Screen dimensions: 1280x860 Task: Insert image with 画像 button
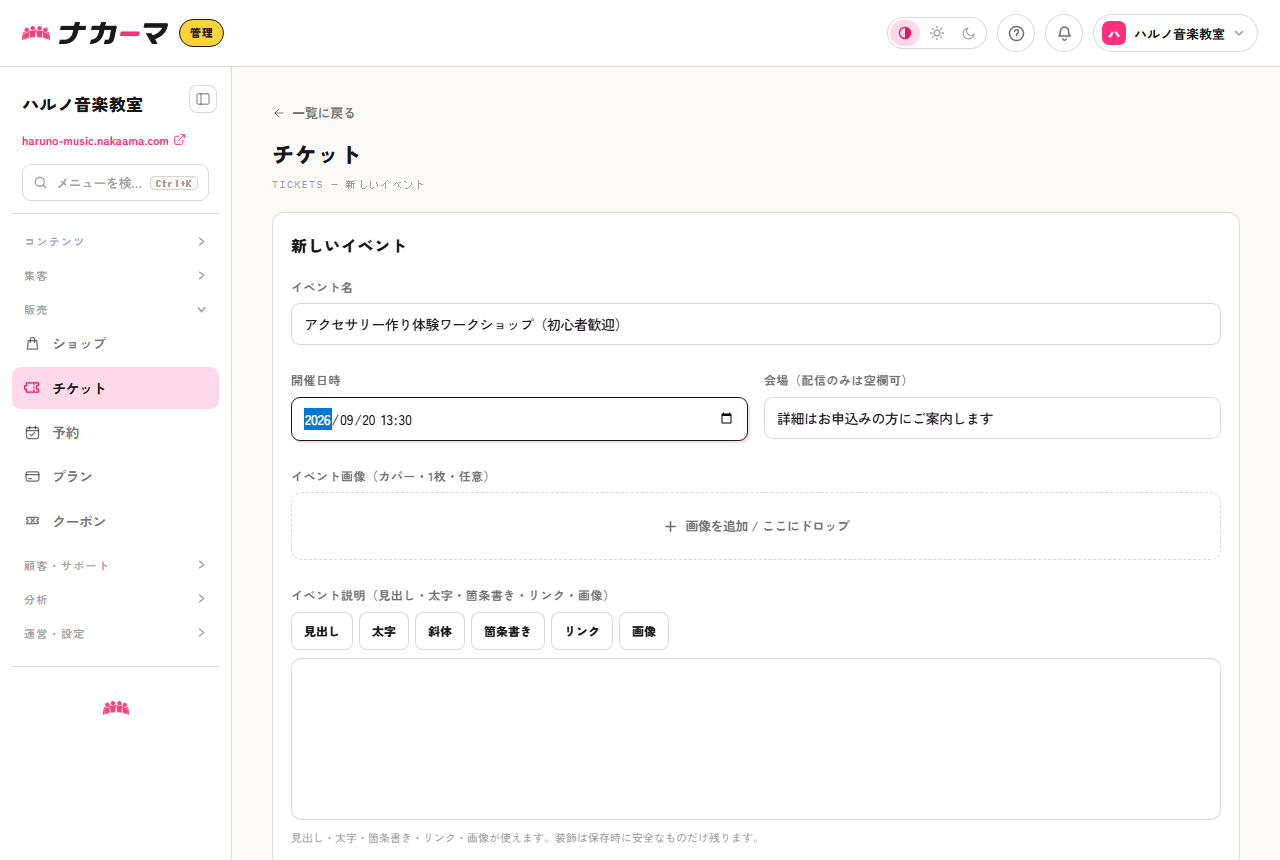[x=644, y=631]
